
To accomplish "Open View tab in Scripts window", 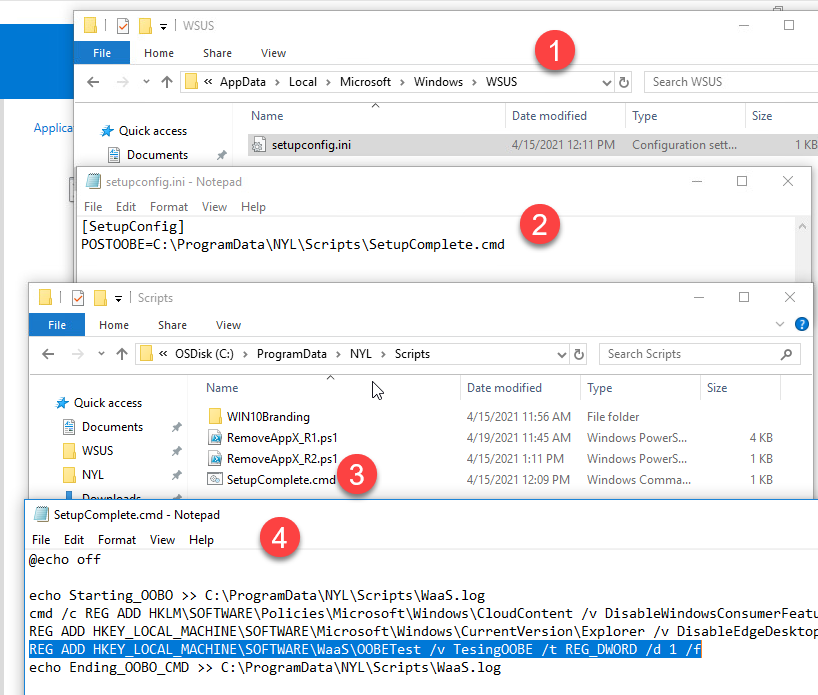I will (x=228, y=325).
